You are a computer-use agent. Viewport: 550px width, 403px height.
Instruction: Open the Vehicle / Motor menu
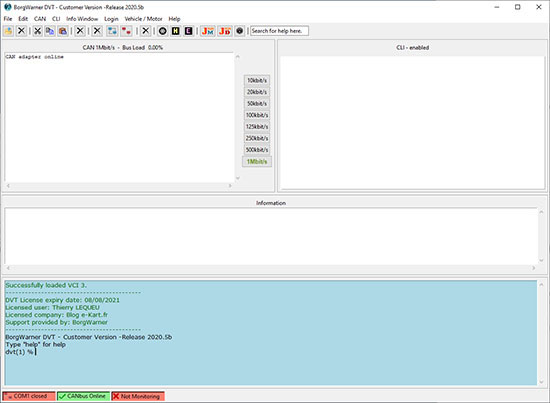coord(143,19)
